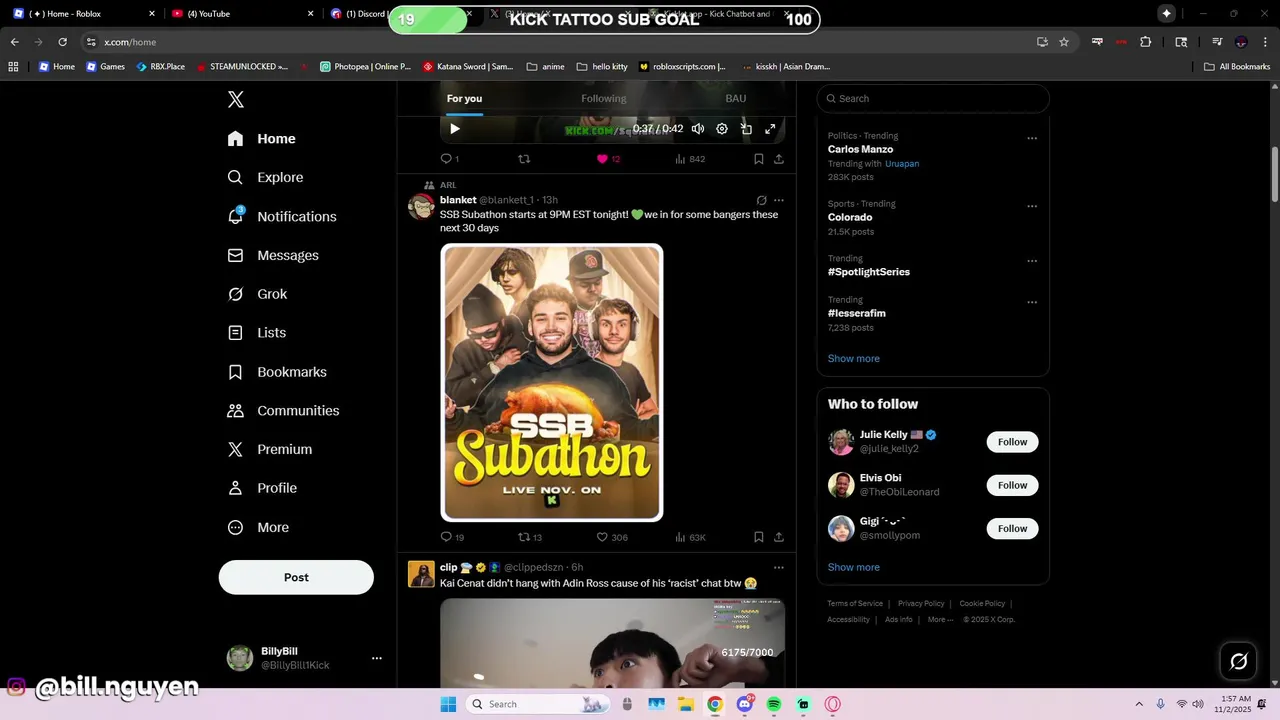Open video settings gear

click(722, 129)
